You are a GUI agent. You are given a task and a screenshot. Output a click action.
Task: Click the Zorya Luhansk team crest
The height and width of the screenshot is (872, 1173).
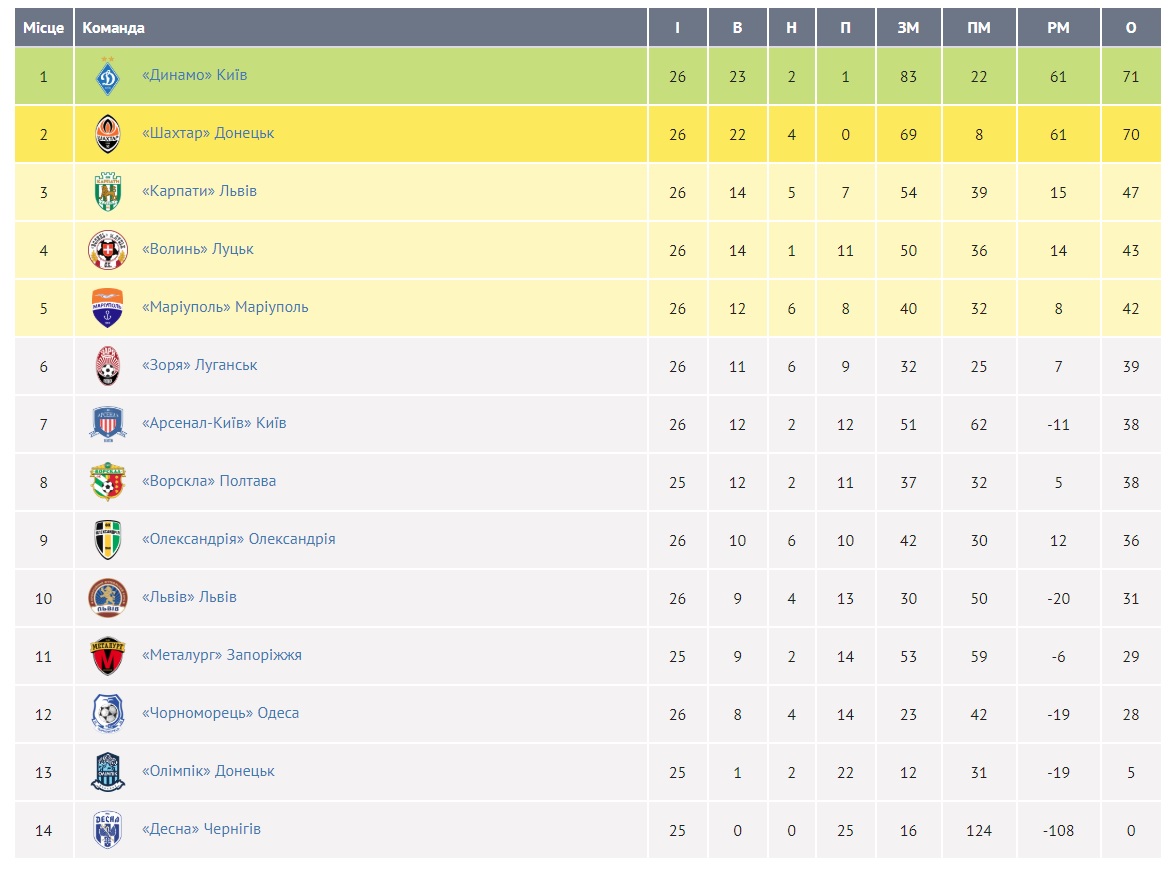[x=108, y=366]
